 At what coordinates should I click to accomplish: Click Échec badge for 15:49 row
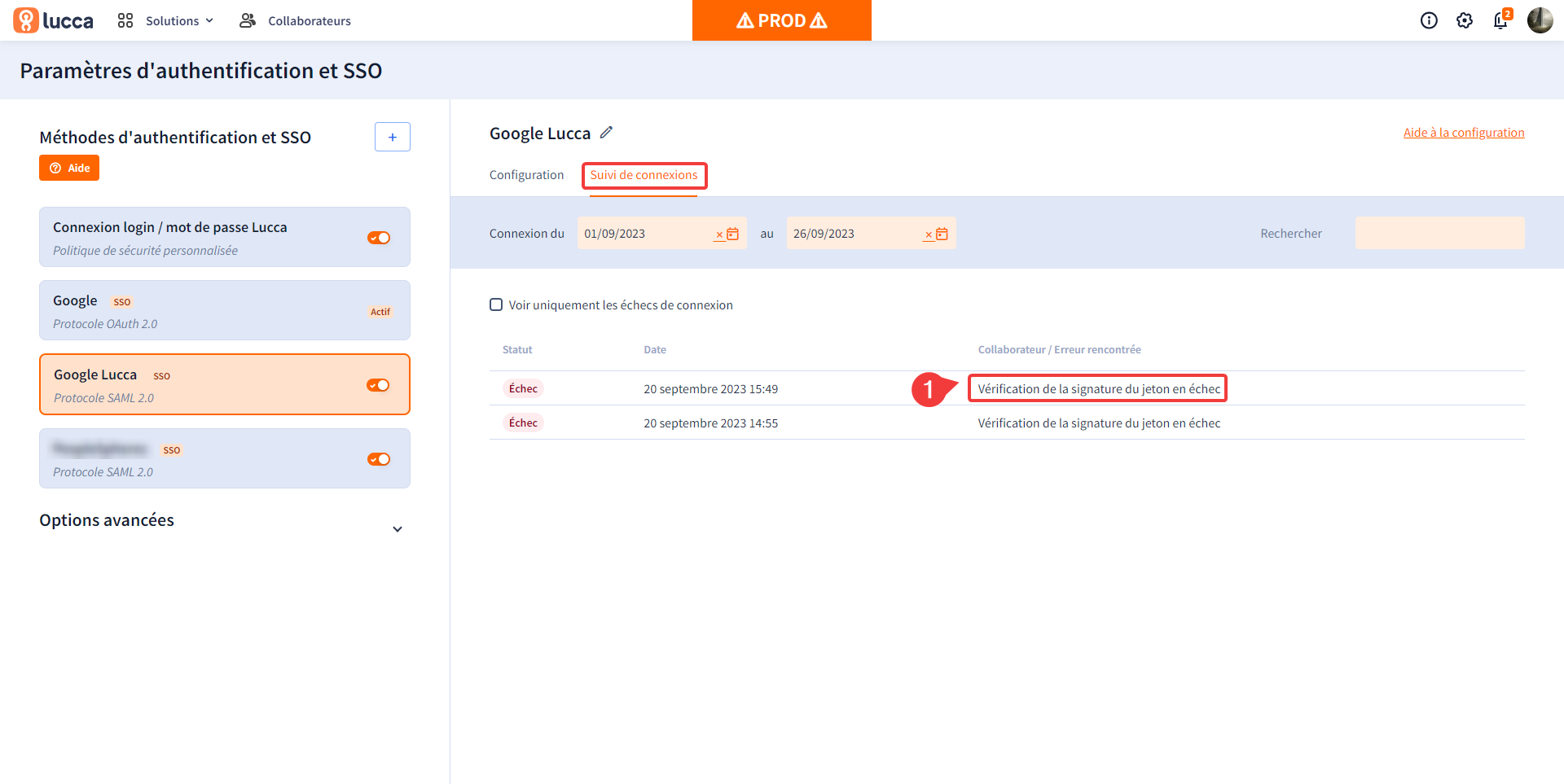[x=523, y=389]
